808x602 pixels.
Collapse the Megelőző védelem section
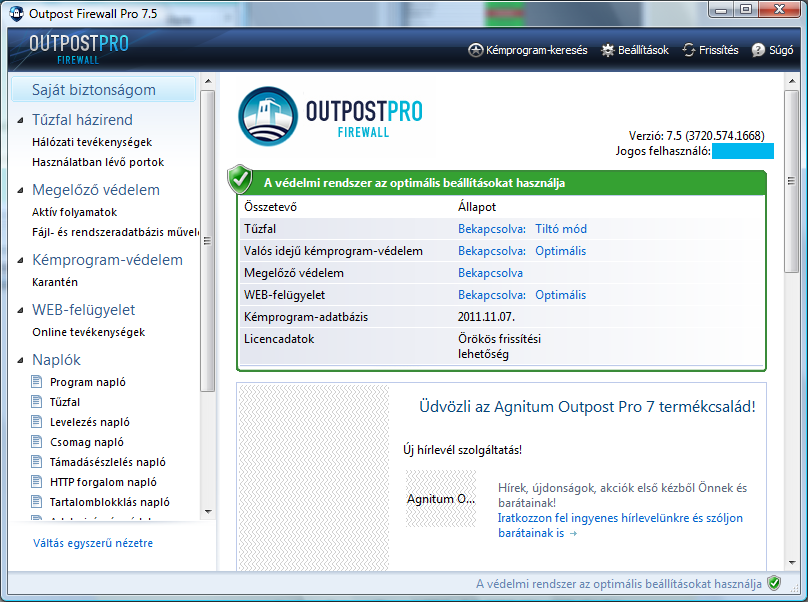[20, 191]
